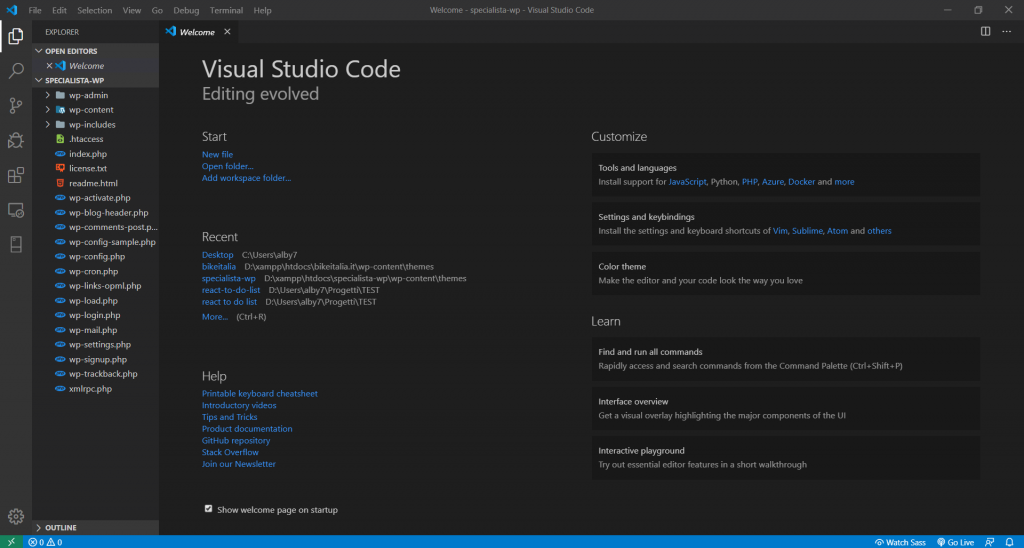Open the Source Control view
This screenshot has width=1024, height=548.
pyautogui.click(x=16, y=105)
